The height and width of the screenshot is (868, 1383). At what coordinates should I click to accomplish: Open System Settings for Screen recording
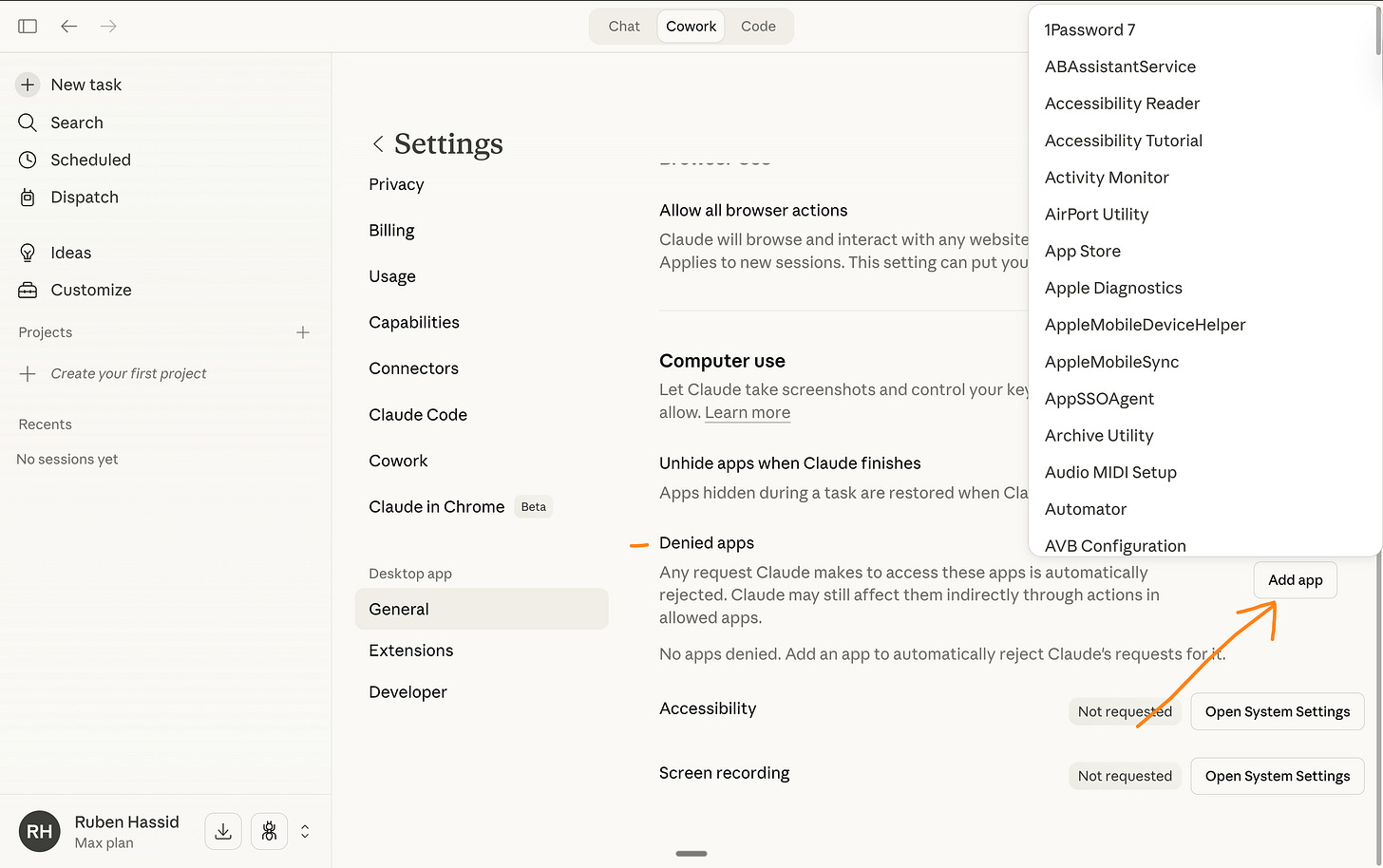(x=1278, y=776)
